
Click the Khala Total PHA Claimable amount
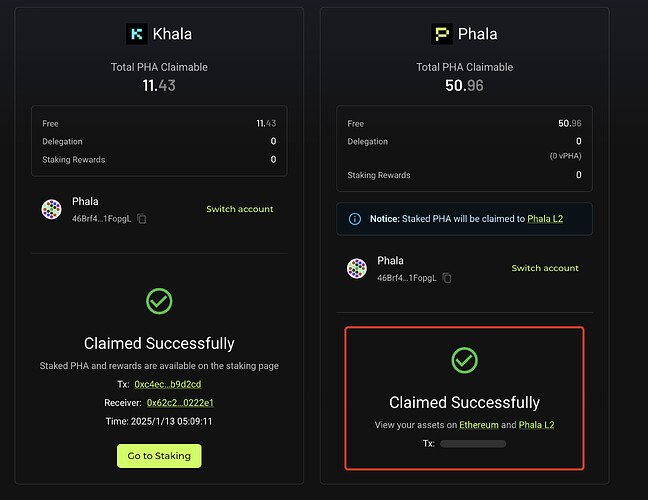(x=159, y=87)
